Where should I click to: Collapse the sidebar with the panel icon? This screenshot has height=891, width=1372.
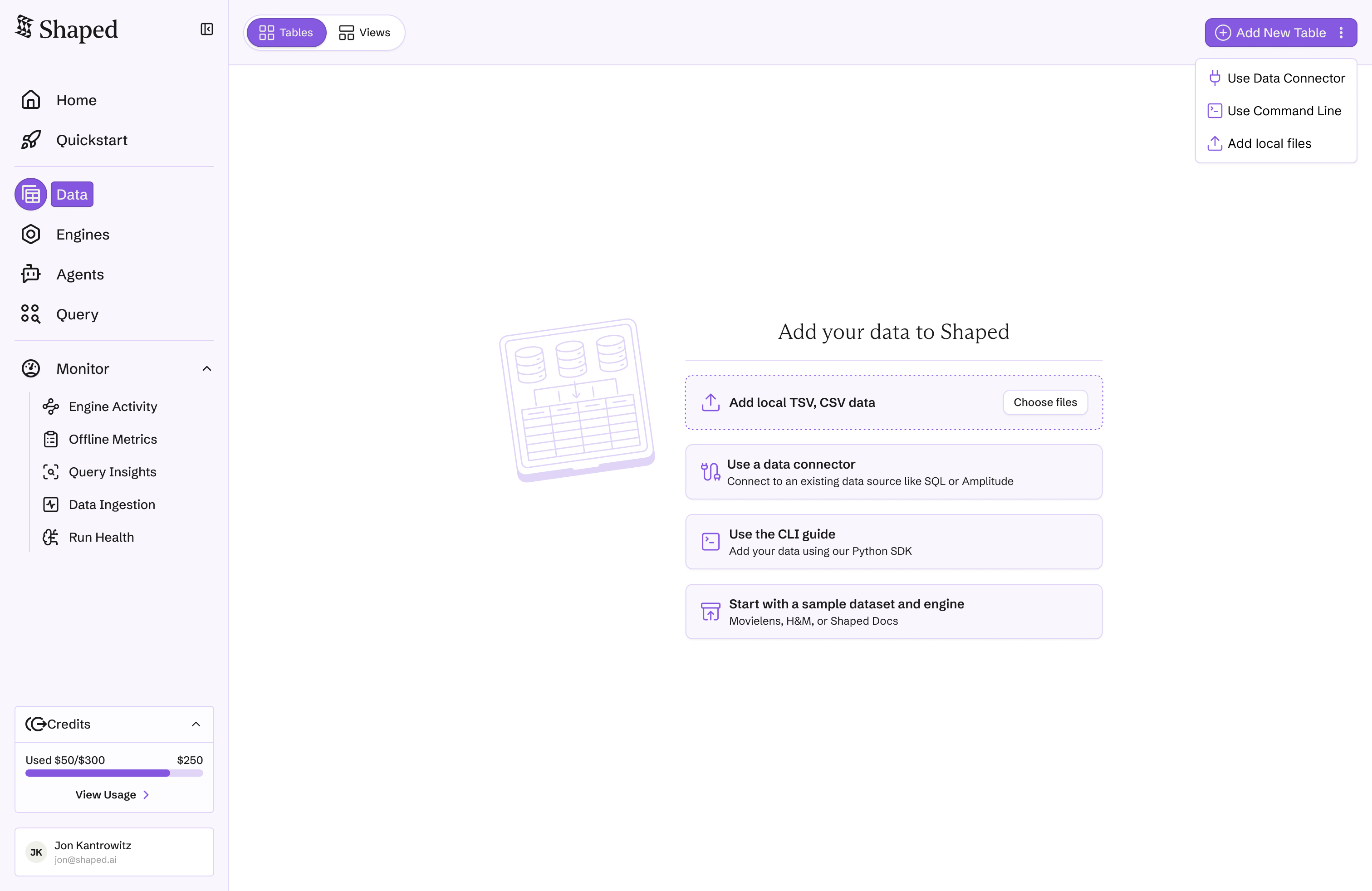207,29
